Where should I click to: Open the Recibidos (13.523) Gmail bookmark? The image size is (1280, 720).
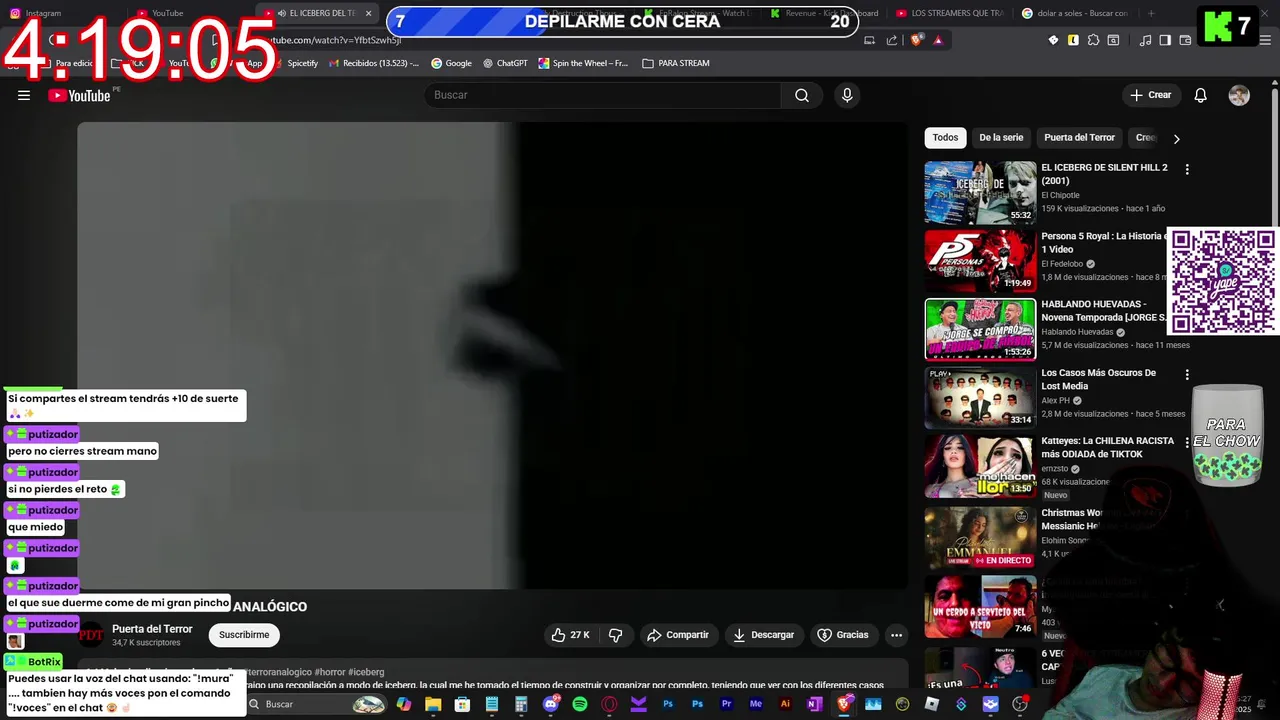click(x=373, y=63)
